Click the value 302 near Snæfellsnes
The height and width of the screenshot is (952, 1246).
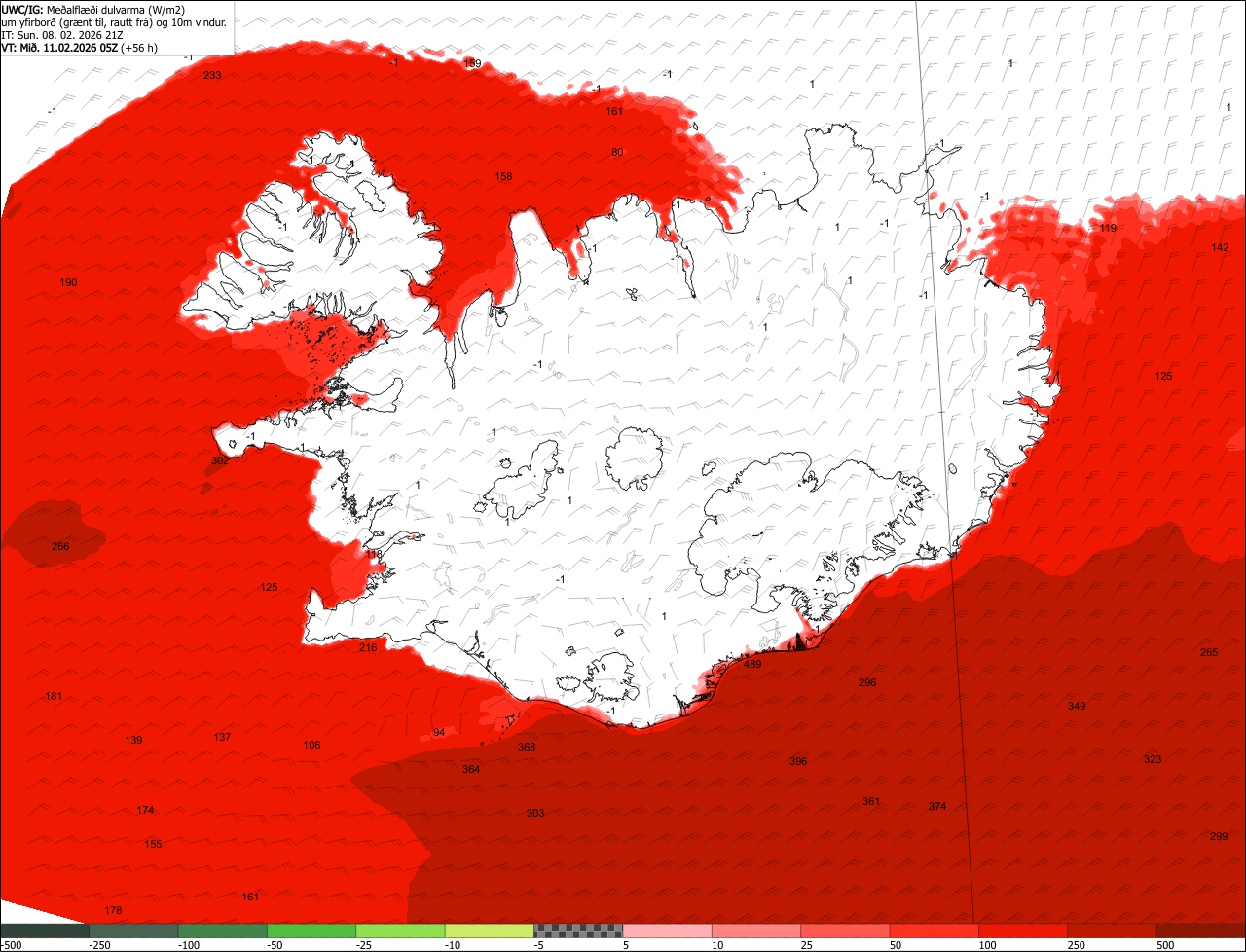pyautogui.click(x=220, y=460)
